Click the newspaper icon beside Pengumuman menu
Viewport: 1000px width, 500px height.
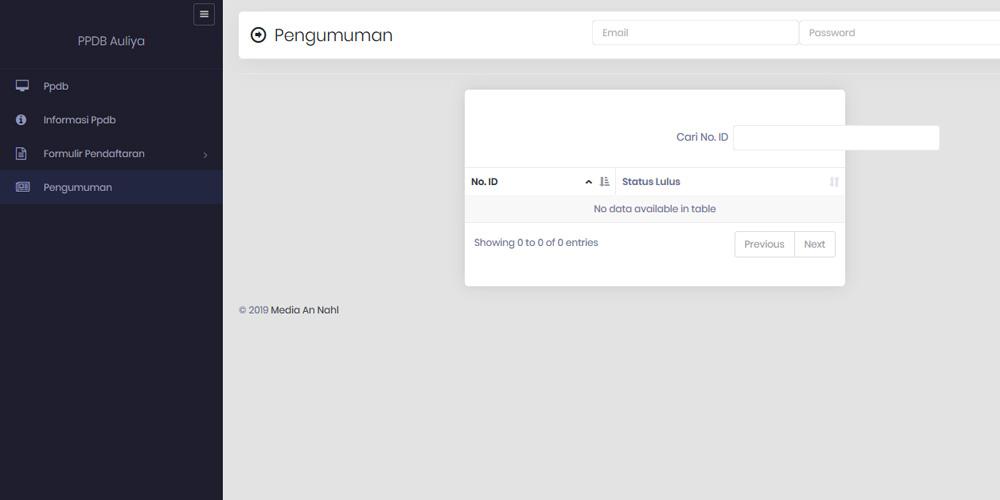22,187
